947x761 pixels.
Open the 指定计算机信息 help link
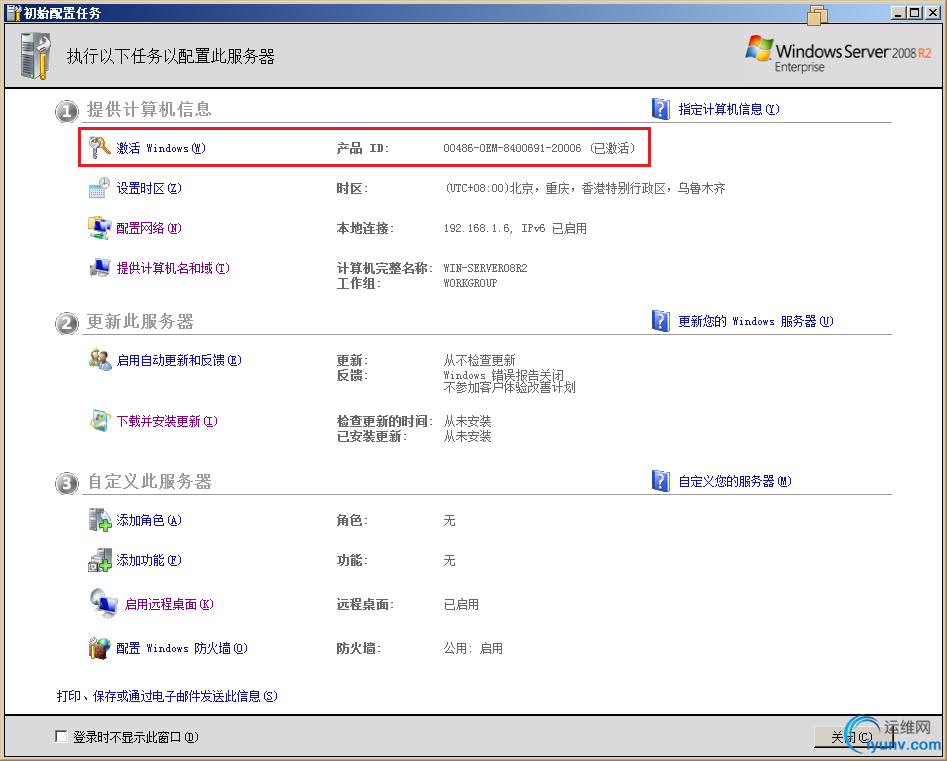[729, 109]
